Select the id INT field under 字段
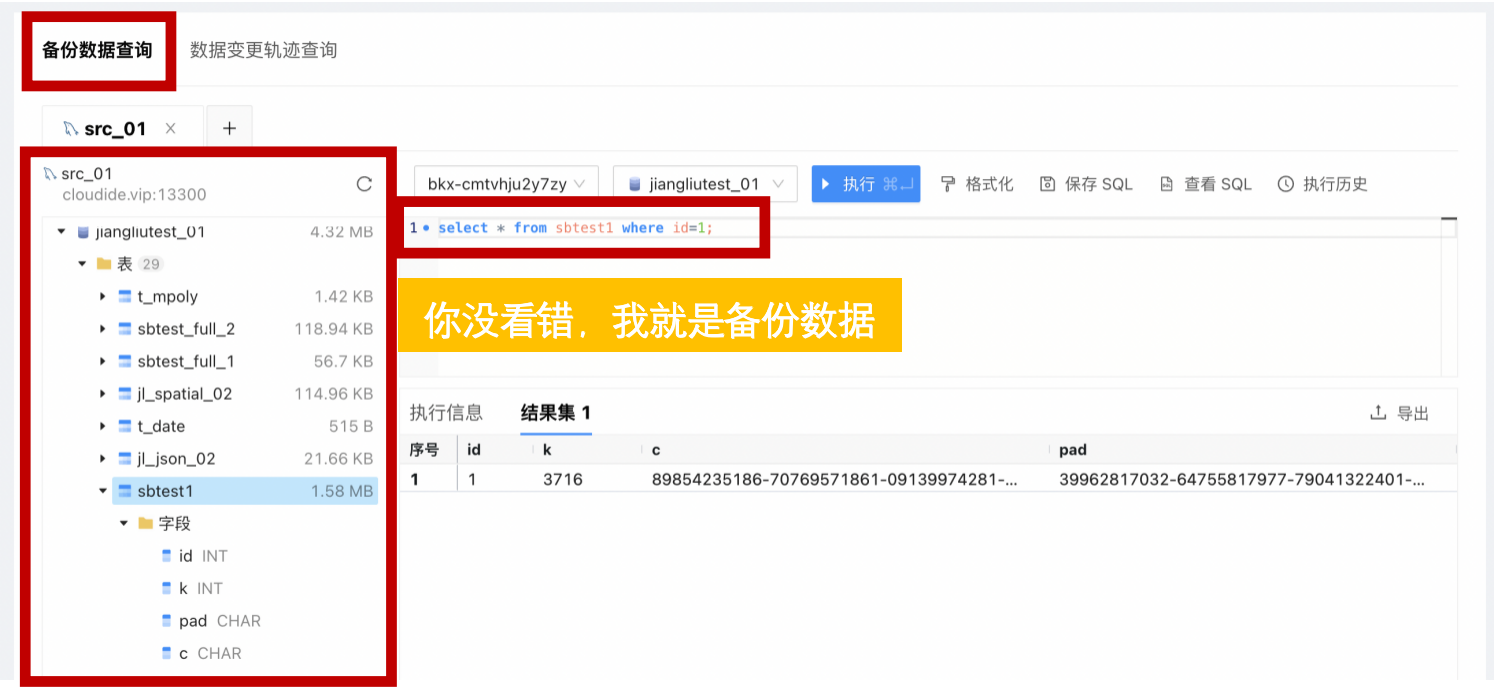 click(x=202, y=556)
